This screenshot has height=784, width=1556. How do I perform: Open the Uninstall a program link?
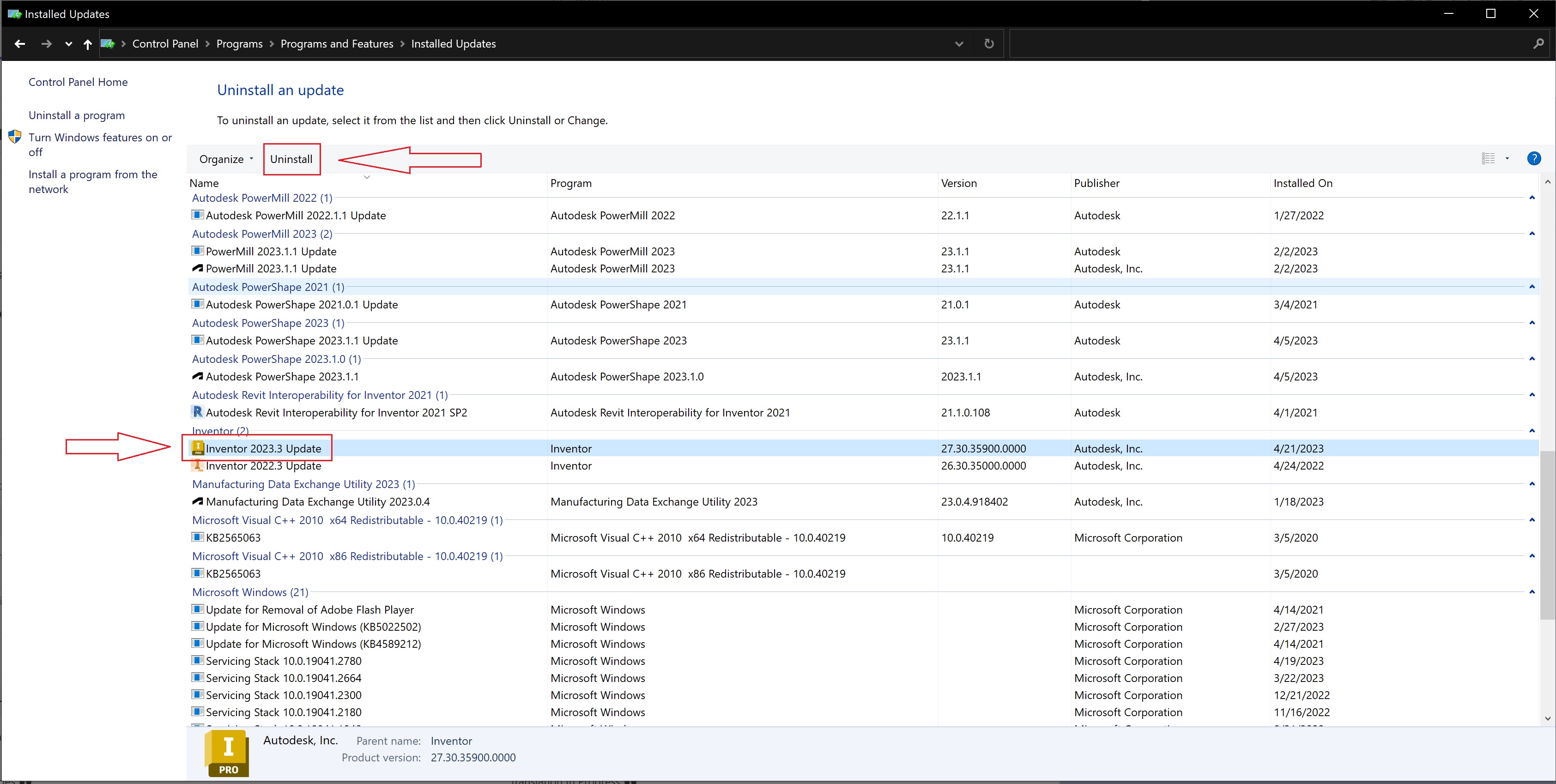[77, 115]
